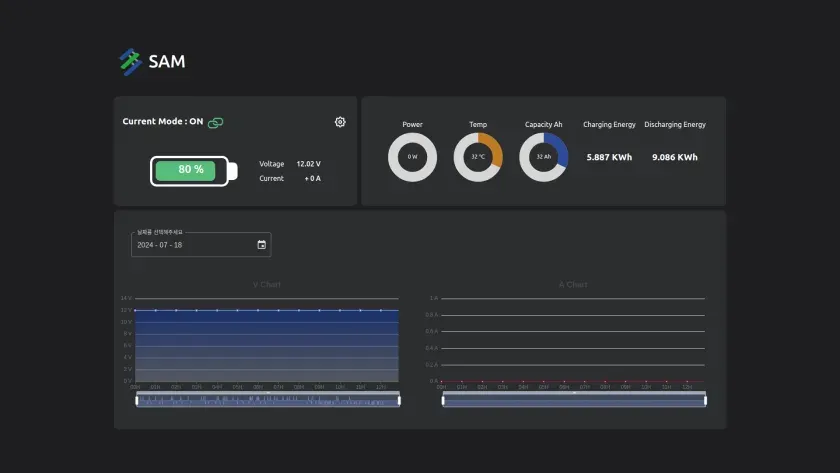
Task: Grab the V Chart right range handle
Action: [399, 400]
